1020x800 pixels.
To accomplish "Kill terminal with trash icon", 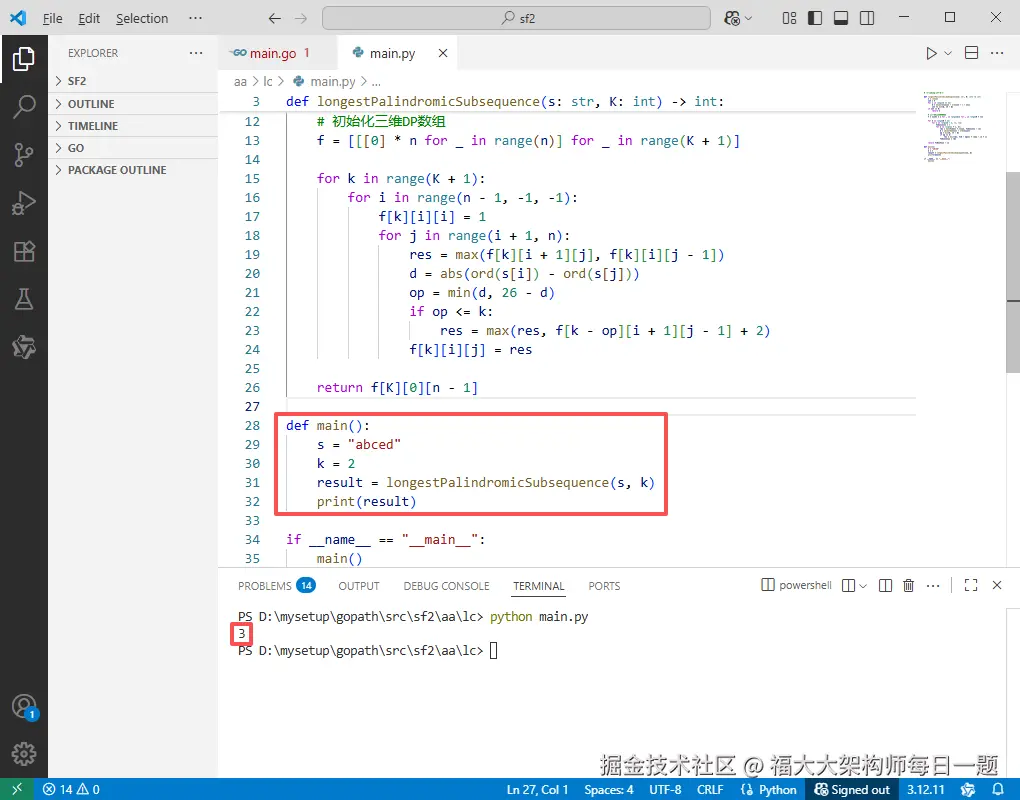I will point(909,586).
